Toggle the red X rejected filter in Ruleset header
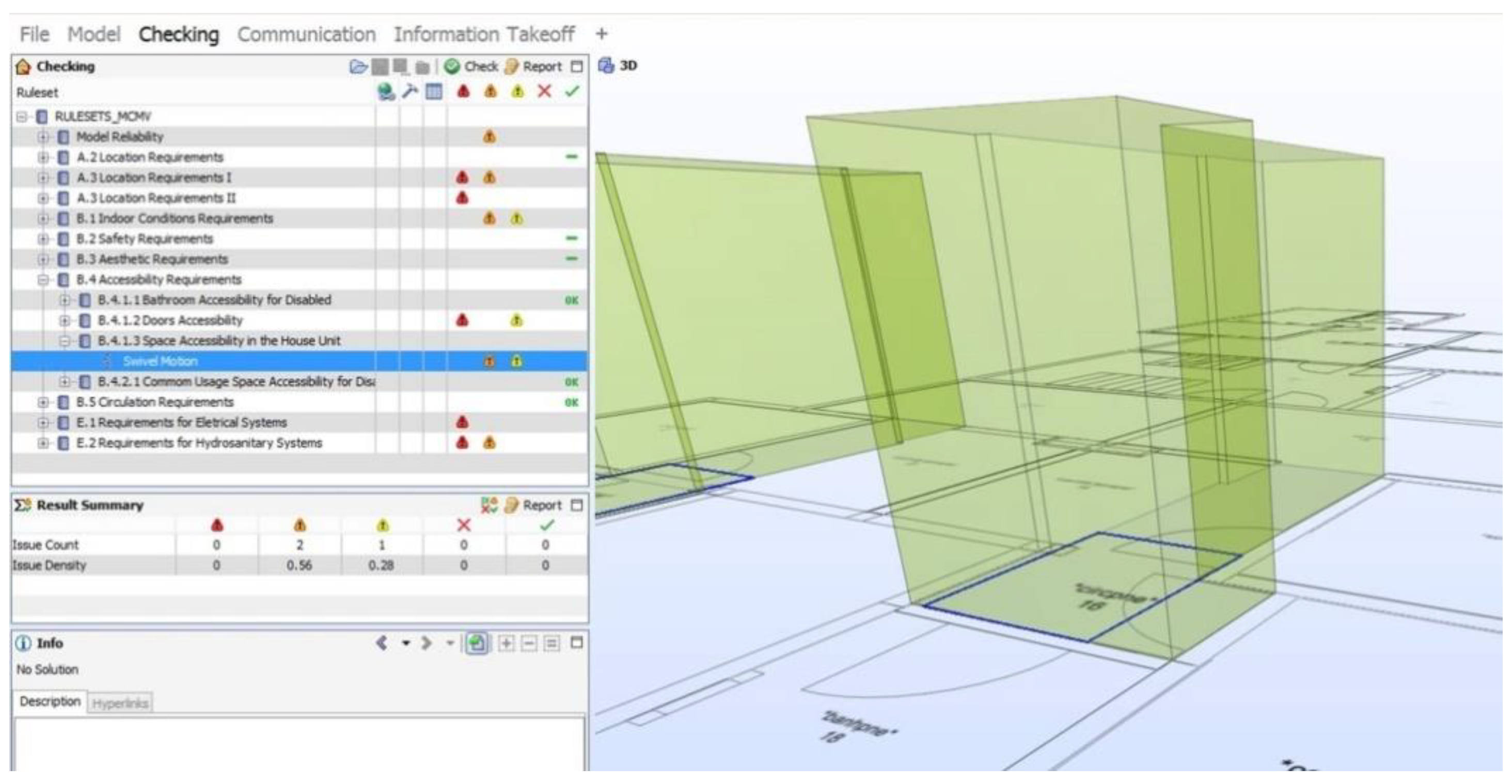Viewport: 1512px width, 784px height. [x=544, y=91]
